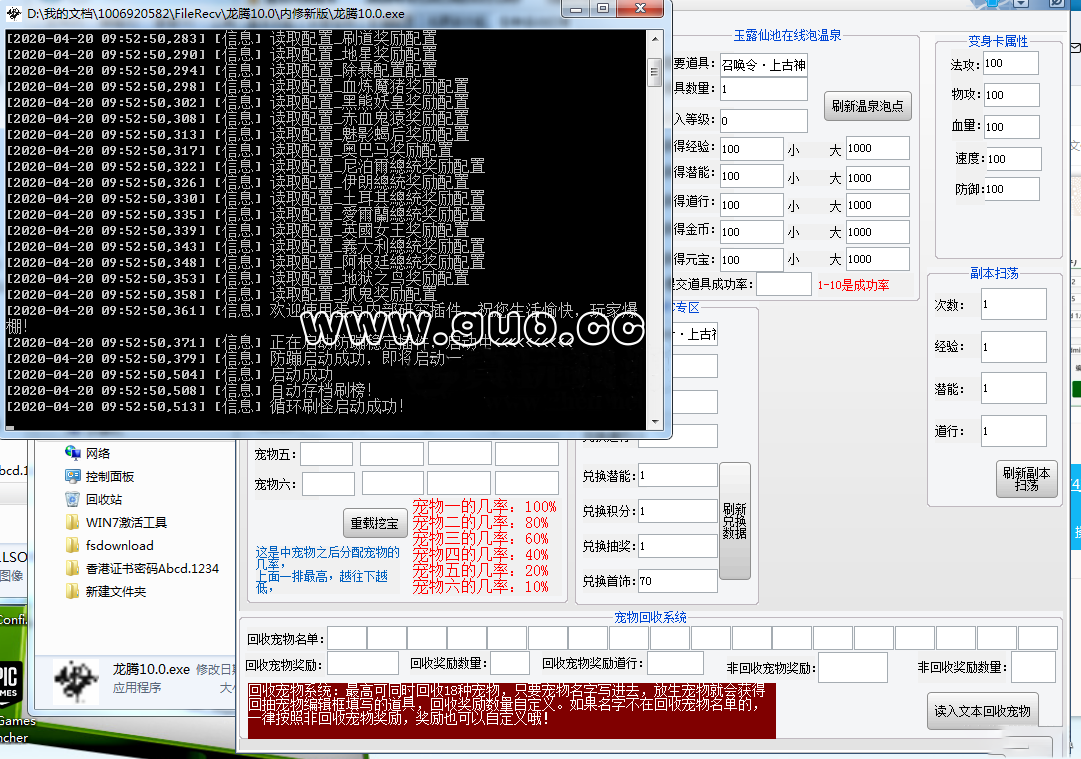1081x759 pixels.
Task: Focus the 兑换首饰 field containing 70
Action: click(x=677, y=581)
